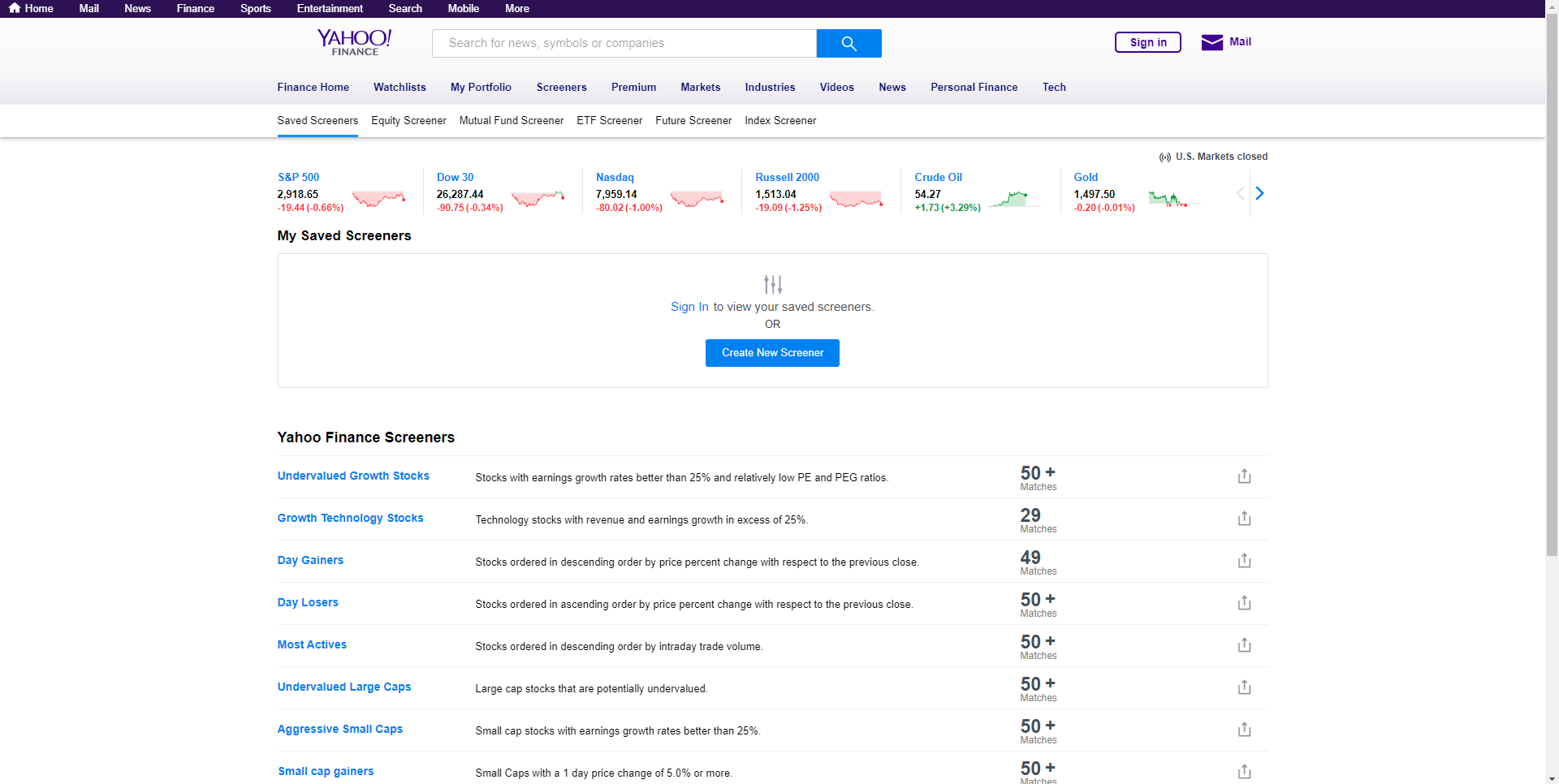Click the Create New Screener button
This screenshot has height=784, width=1559.
coord(772,353)
